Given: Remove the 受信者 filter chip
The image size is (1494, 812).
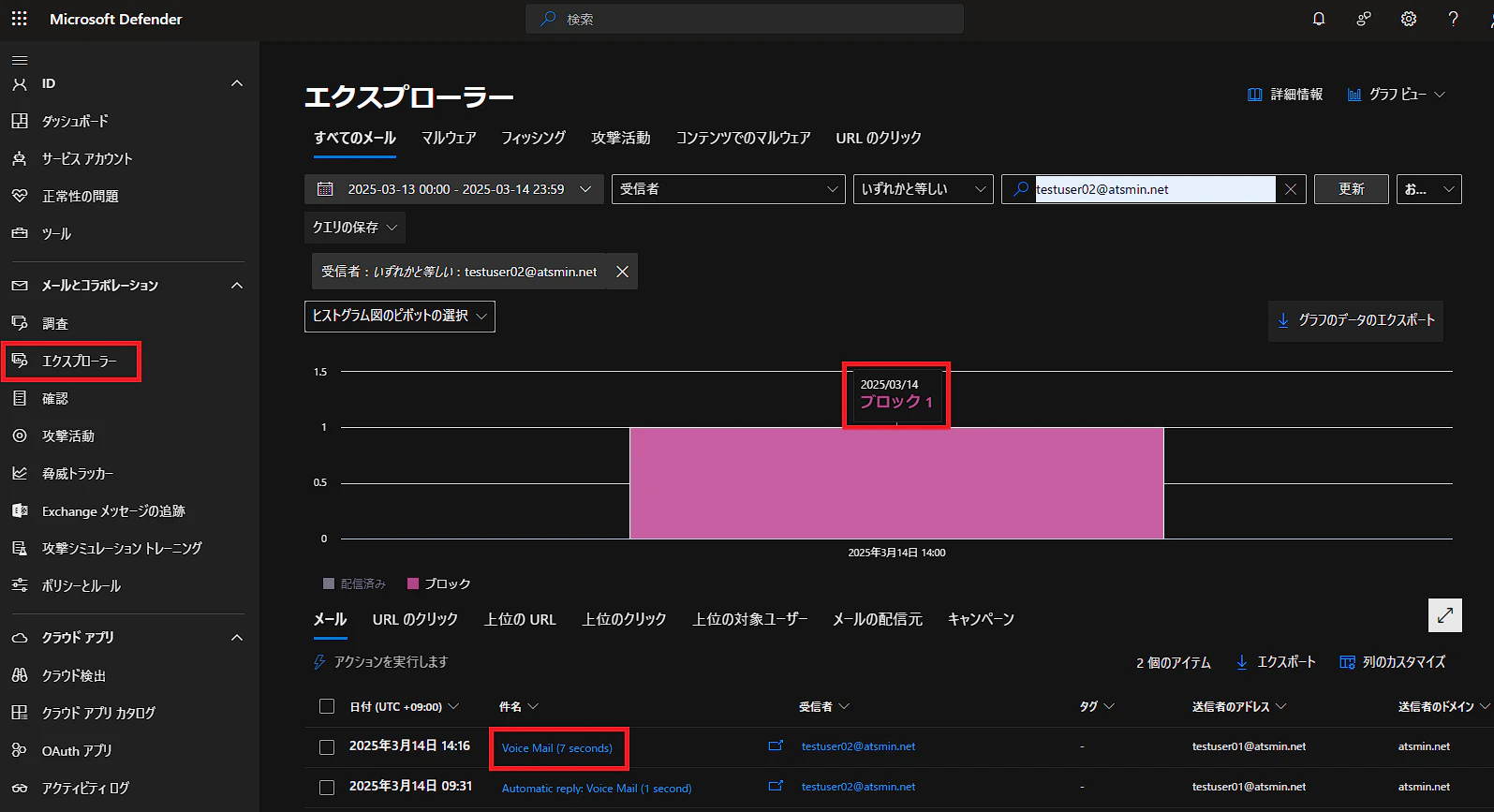Looking at the screenshot, I should pos(622,272).
